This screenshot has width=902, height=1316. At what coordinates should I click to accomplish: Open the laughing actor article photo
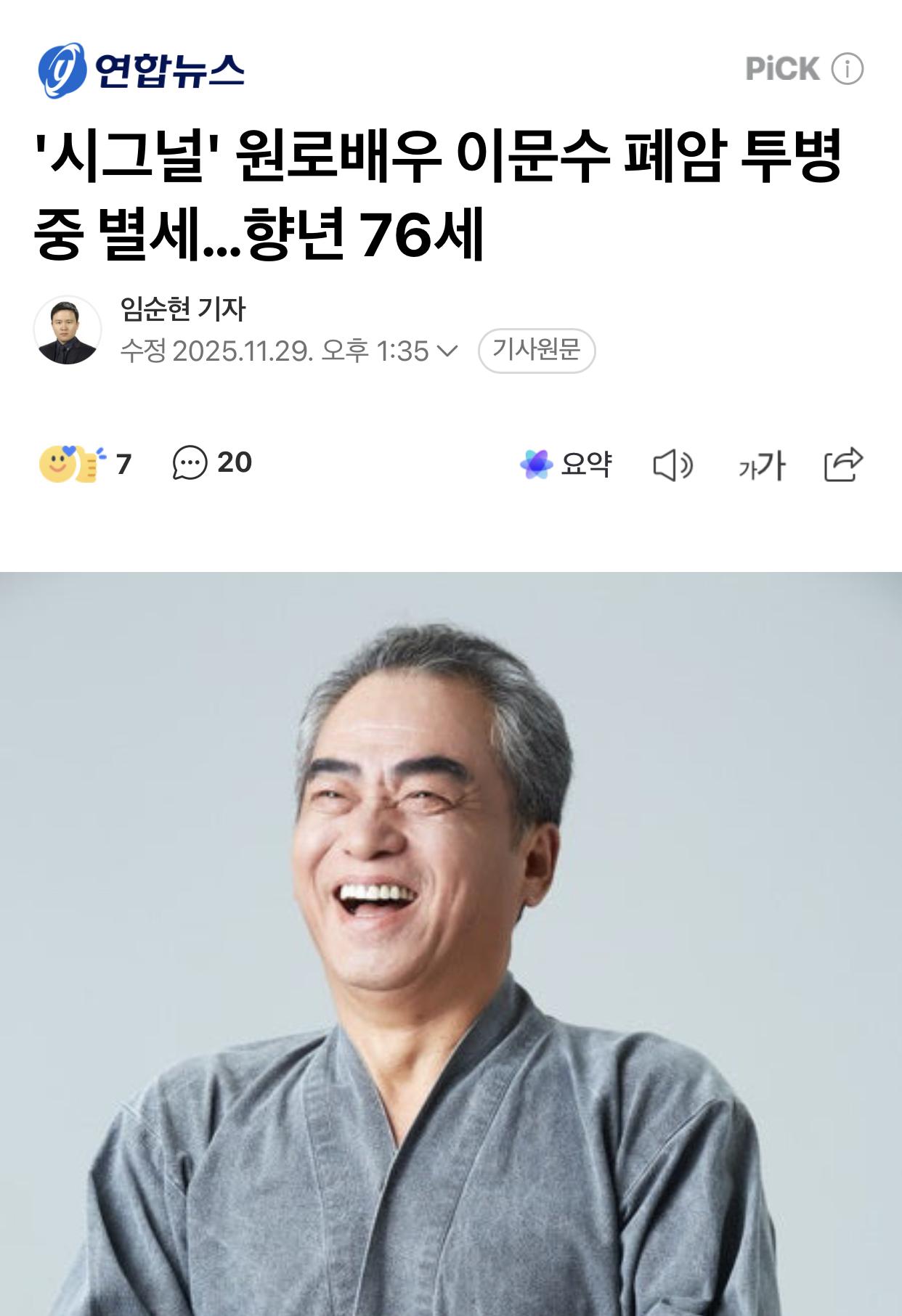[x=451, y=944]
